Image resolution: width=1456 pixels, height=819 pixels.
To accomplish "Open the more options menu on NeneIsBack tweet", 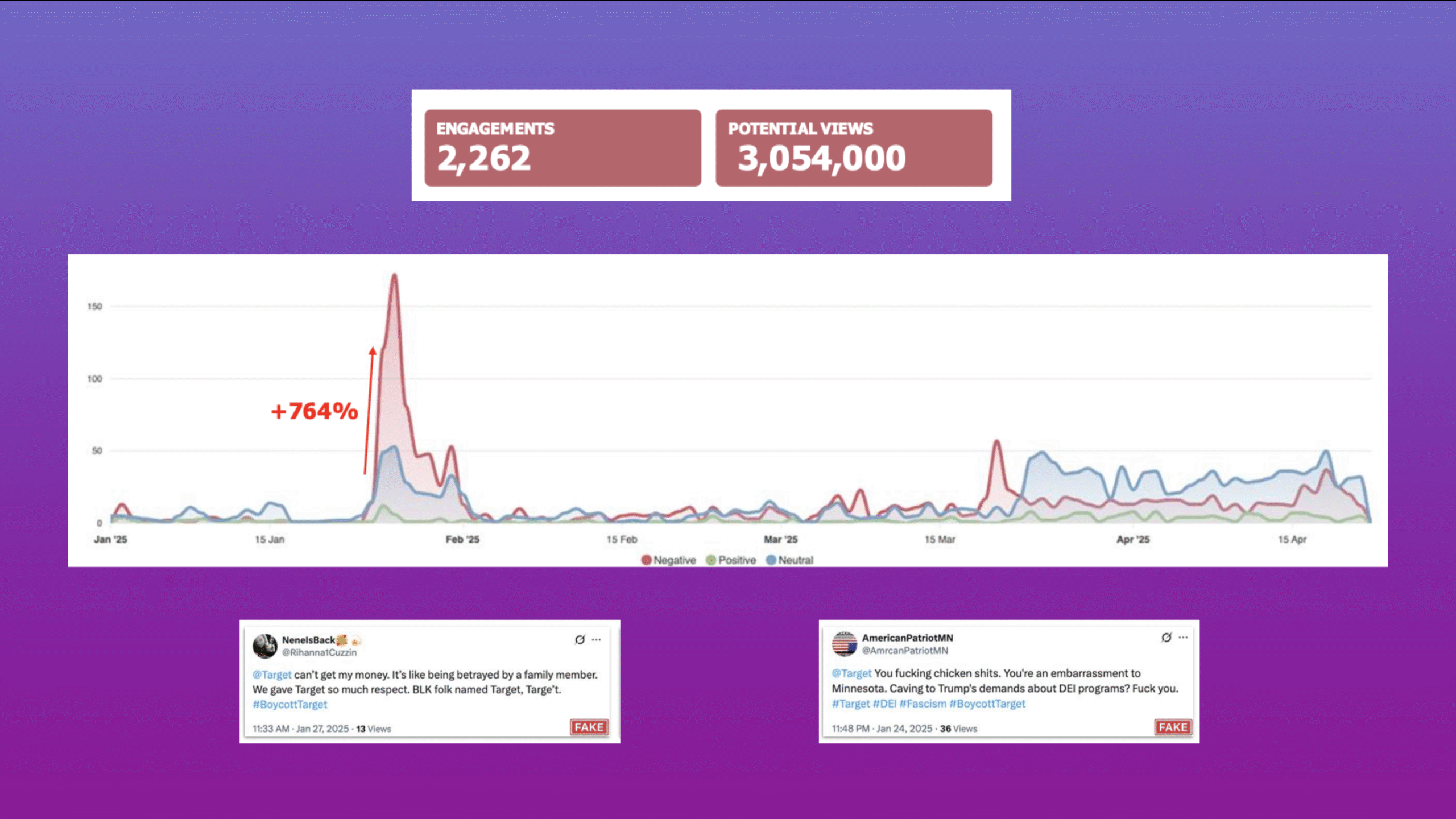I will point(596,639).
